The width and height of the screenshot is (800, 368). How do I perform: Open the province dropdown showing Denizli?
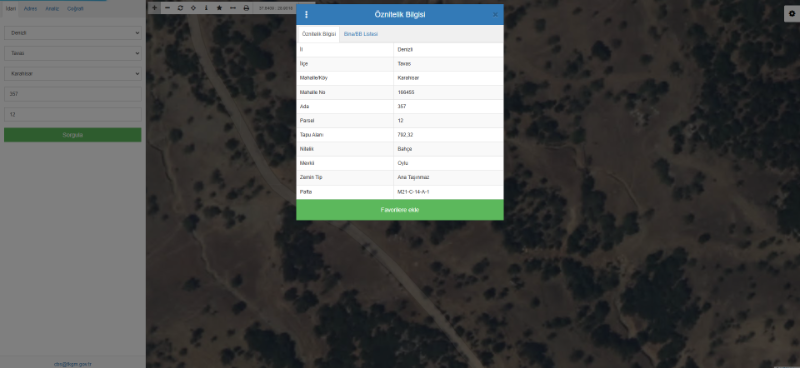72,33
